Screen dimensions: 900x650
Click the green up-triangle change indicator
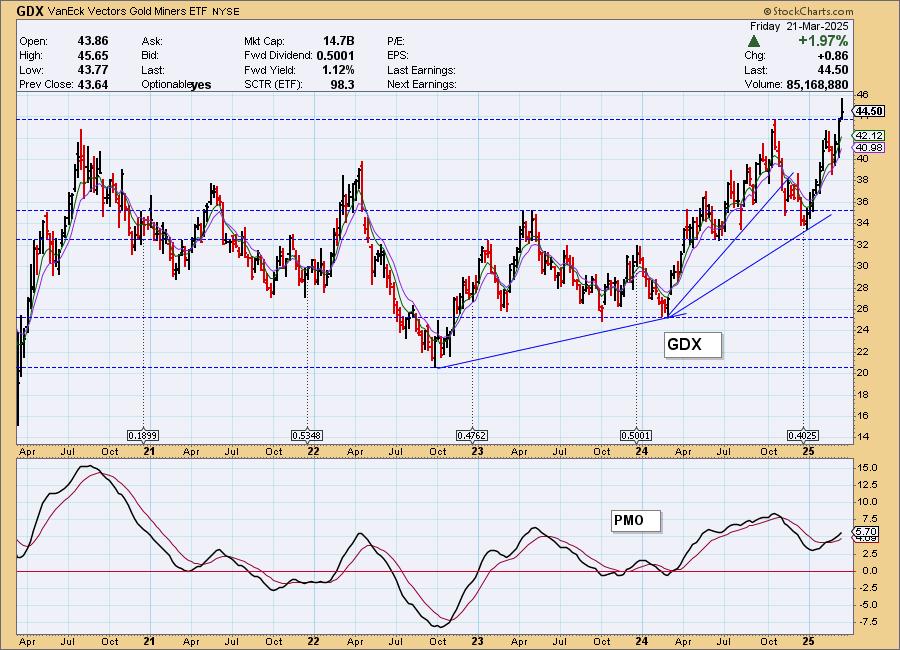pos(754,41)
